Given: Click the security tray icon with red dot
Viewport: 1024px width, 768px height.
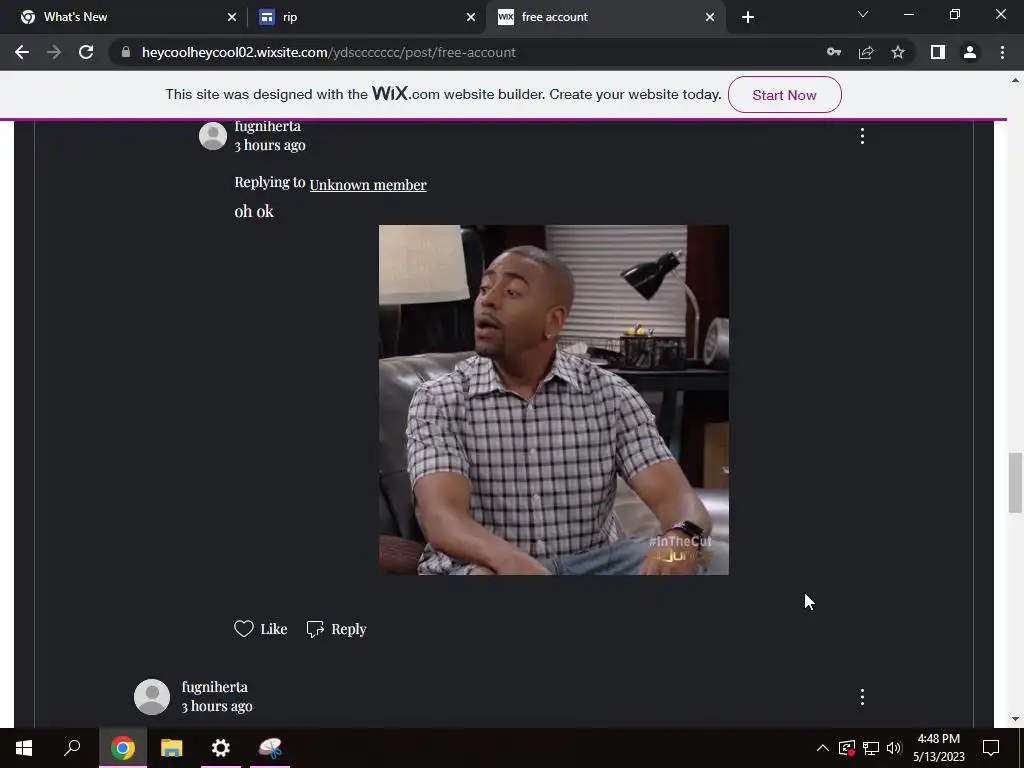Looking at the screenshot, I should pyautogui.click(x=846, y=748).
